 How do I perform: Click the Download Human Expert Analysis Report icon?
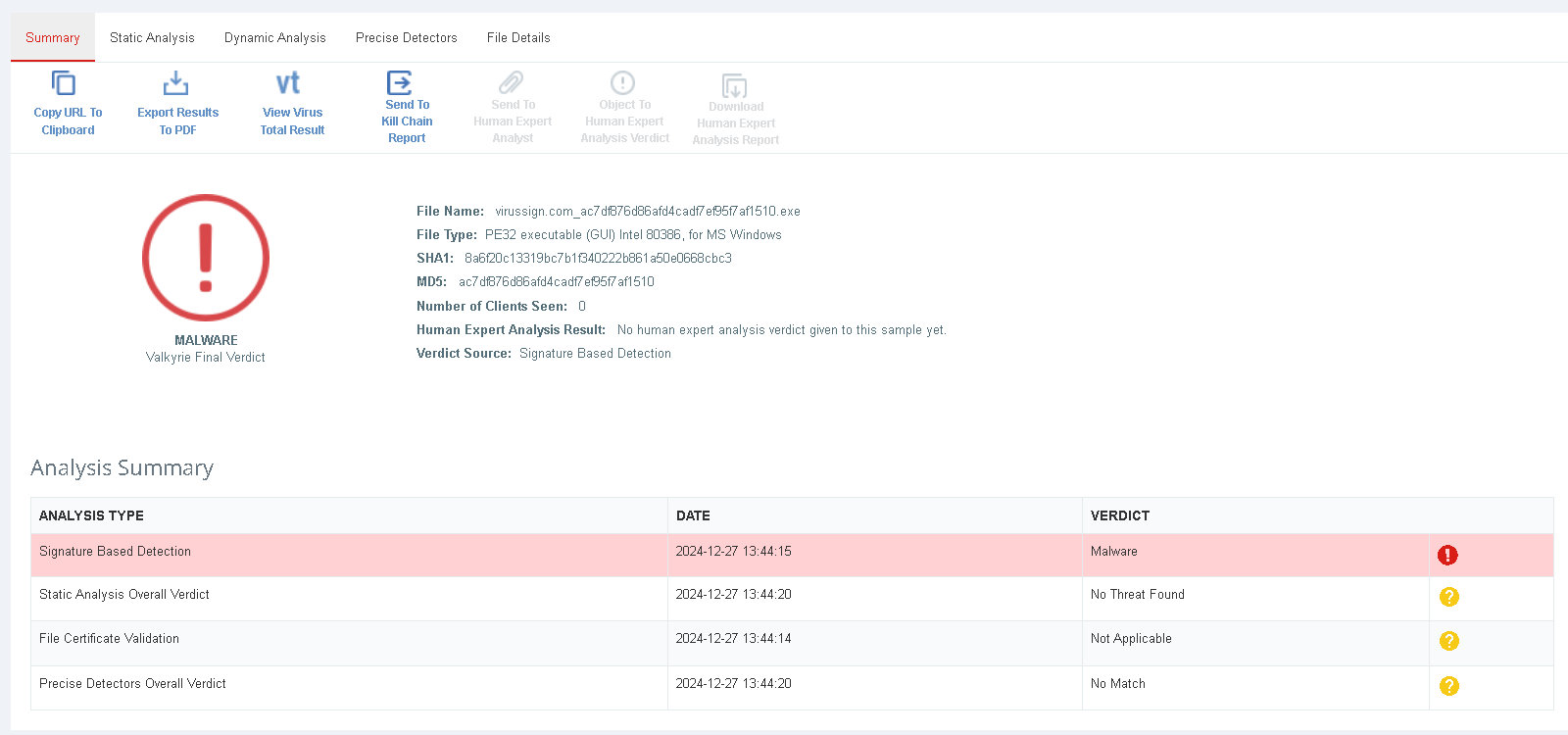(734, 86)
